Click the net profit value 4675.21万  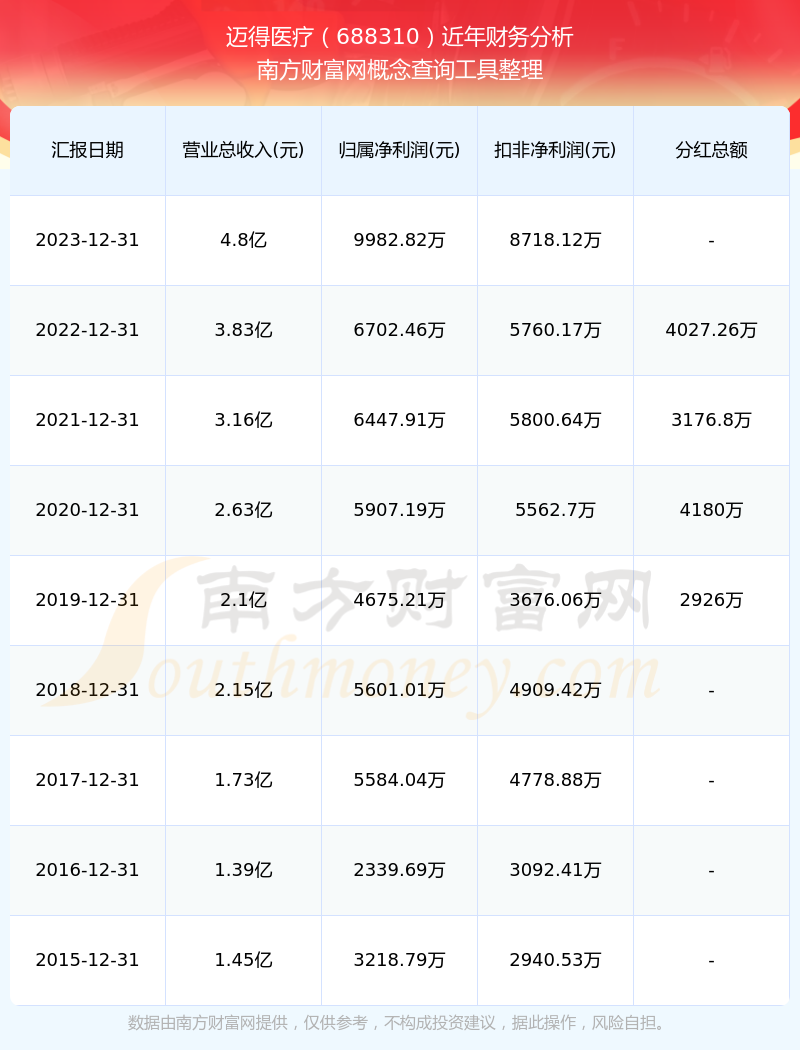[400, 600]
